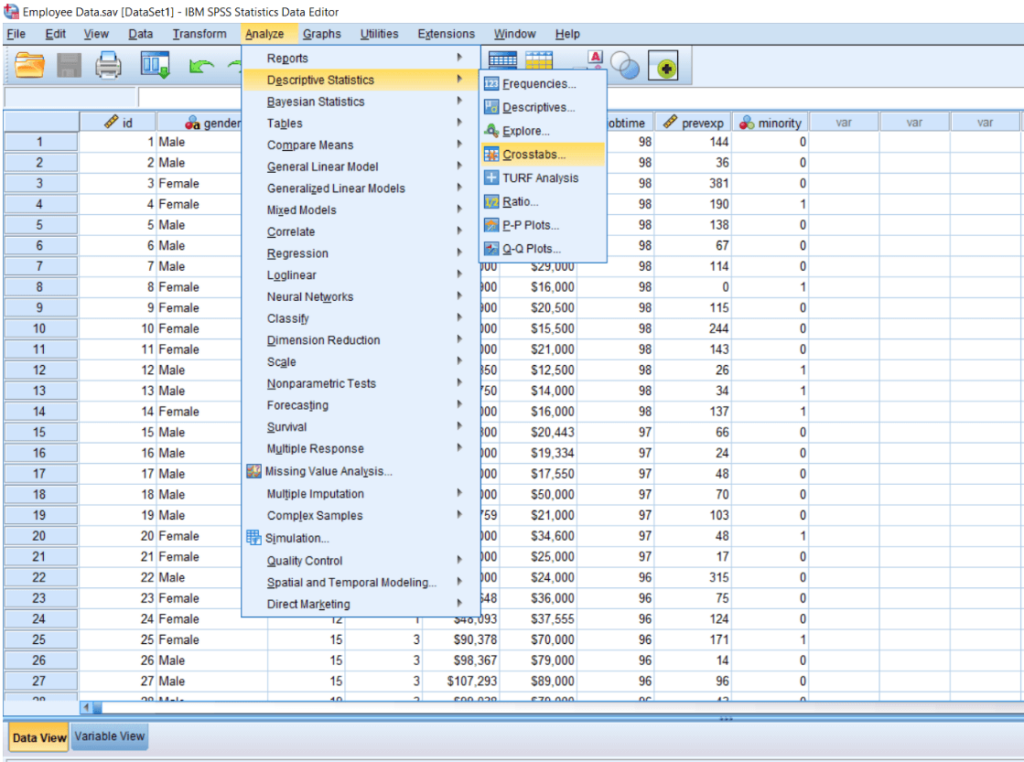Switch to the Variable View tab
Viewport: 1024px width, 762px height.
tap(109, 736)
